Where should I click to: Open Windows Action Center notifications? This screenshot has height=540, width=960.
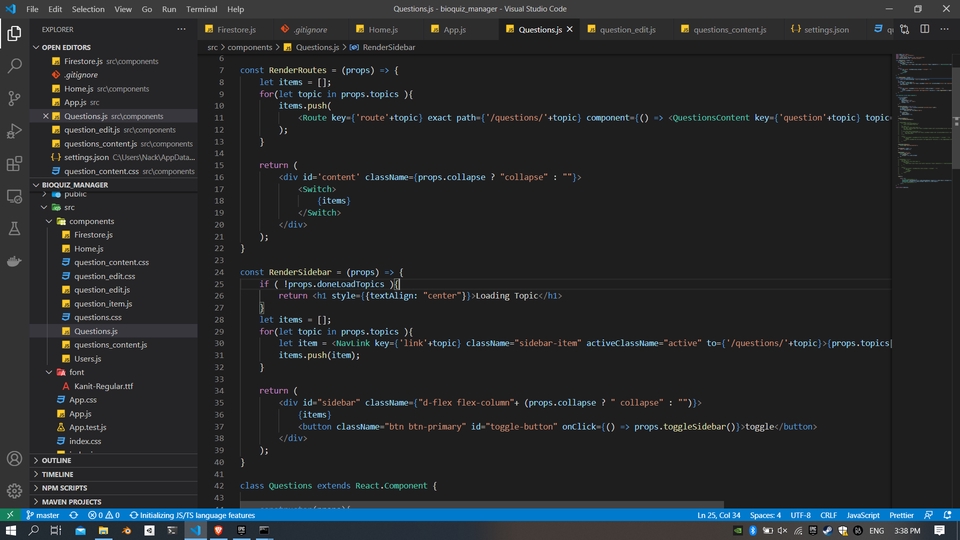tap(939, 531)
